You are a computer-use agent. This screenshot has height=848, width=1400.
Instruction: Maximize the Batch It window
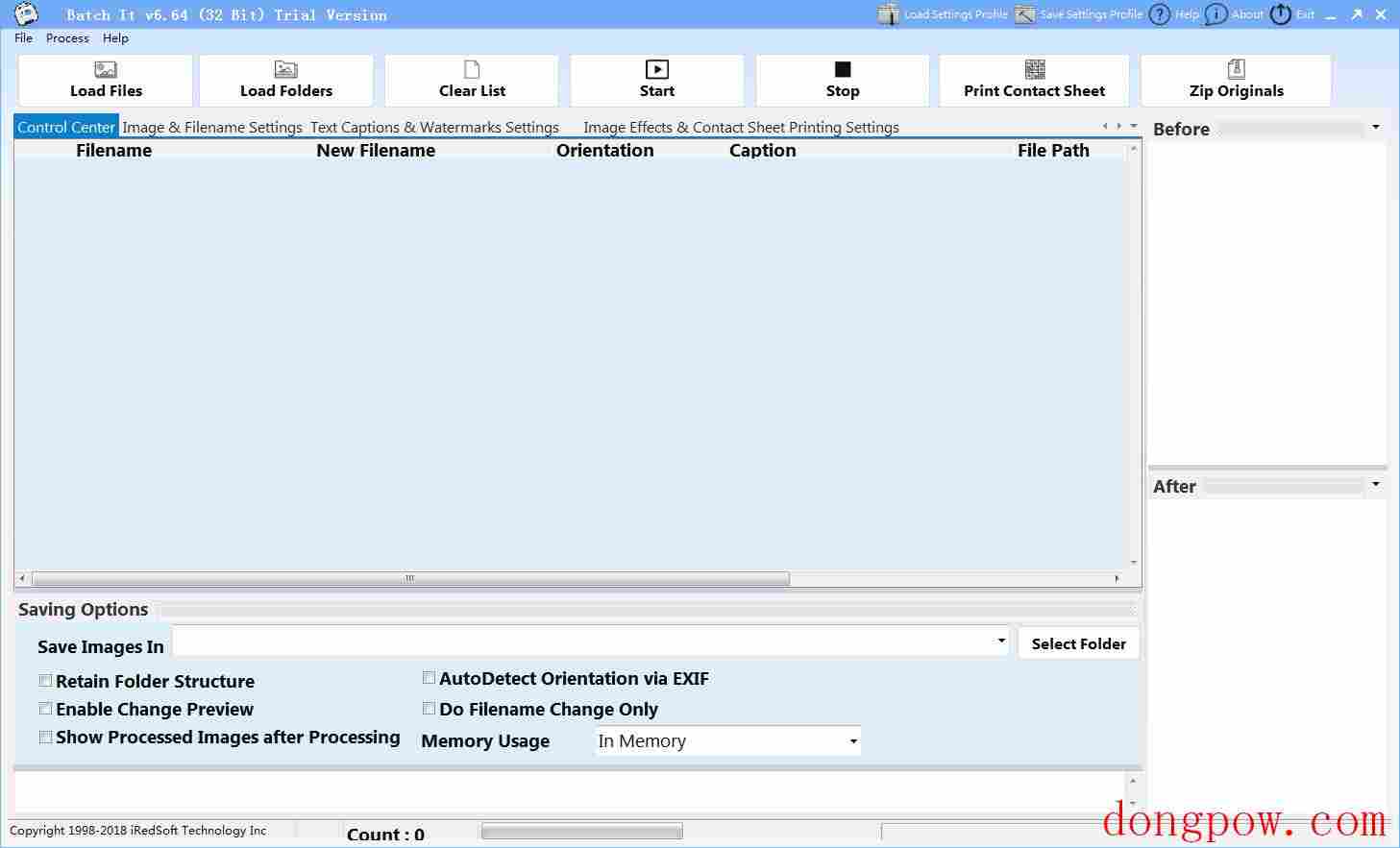(1357, 14)
